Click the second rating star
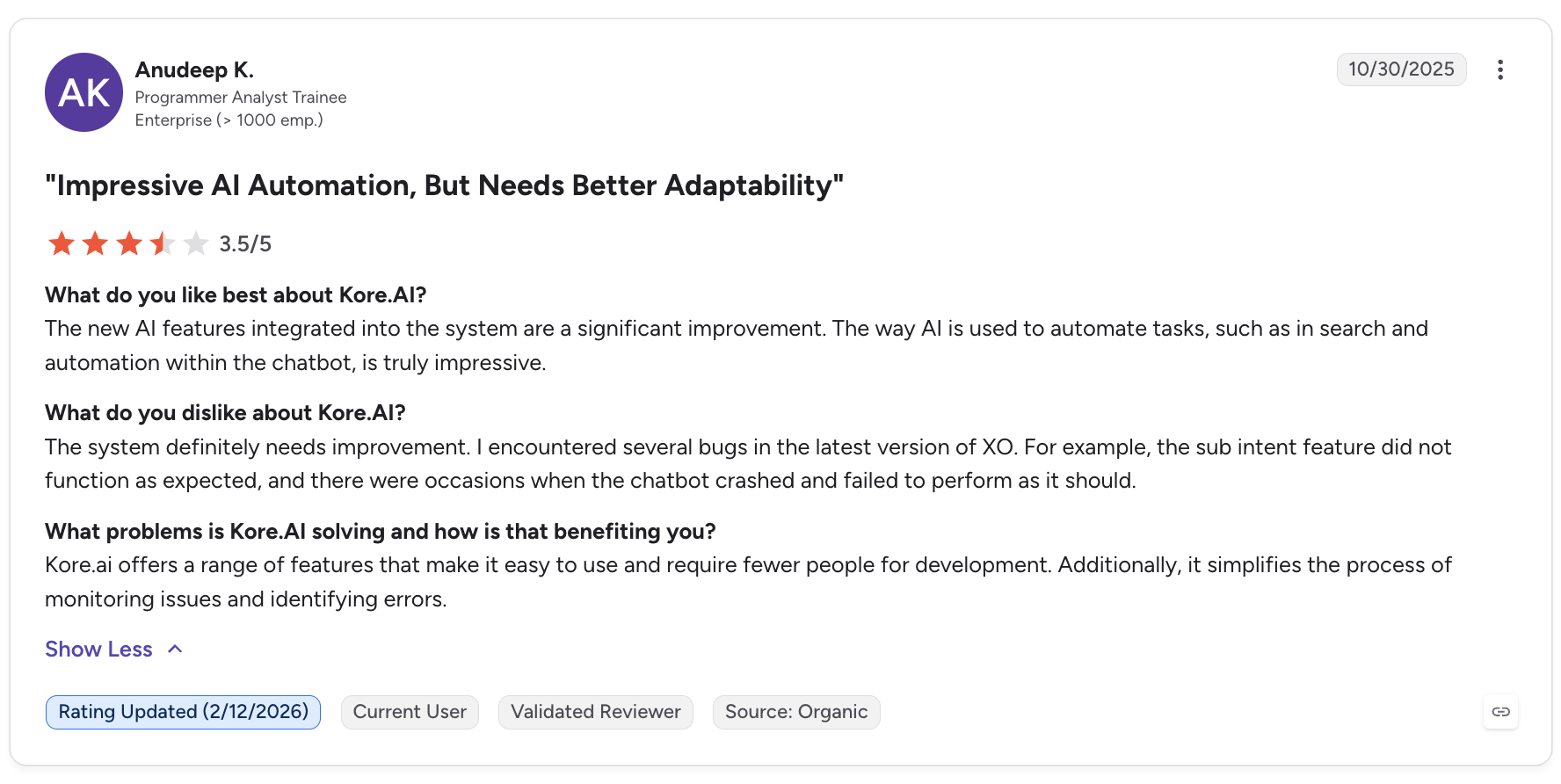Image resolution: width=1561 pixels, height=784 pixels. 95,243
